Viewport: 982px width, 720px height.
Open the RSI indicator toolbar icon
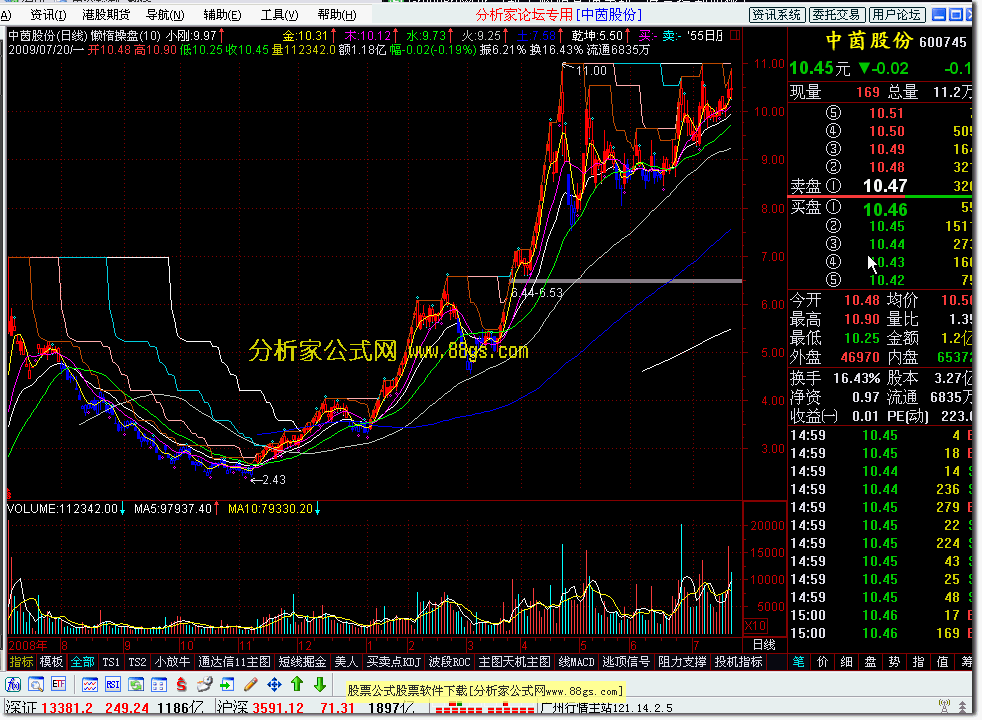pos(113,684)
